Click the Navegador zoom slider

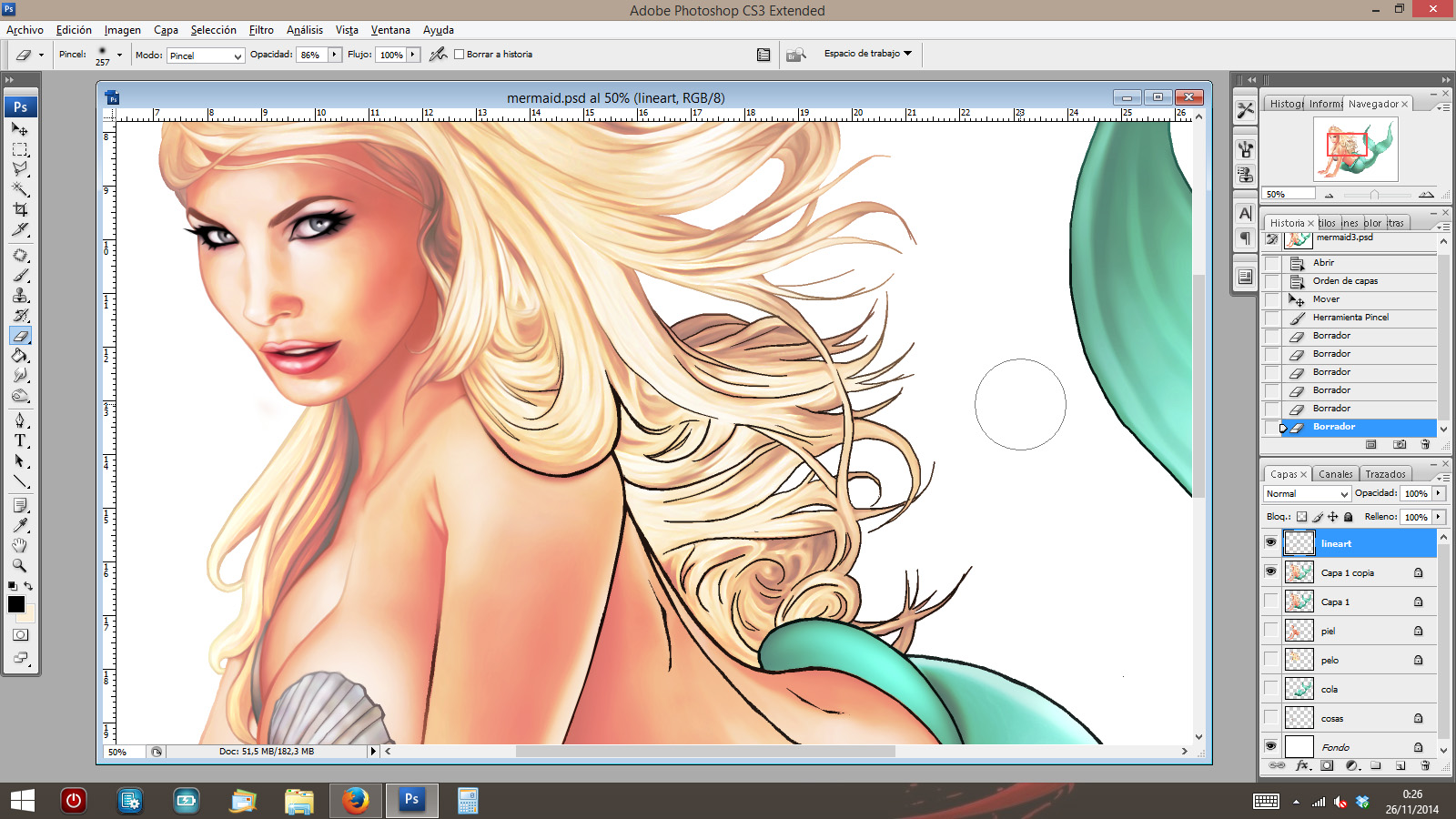[x=1374, y=195]
